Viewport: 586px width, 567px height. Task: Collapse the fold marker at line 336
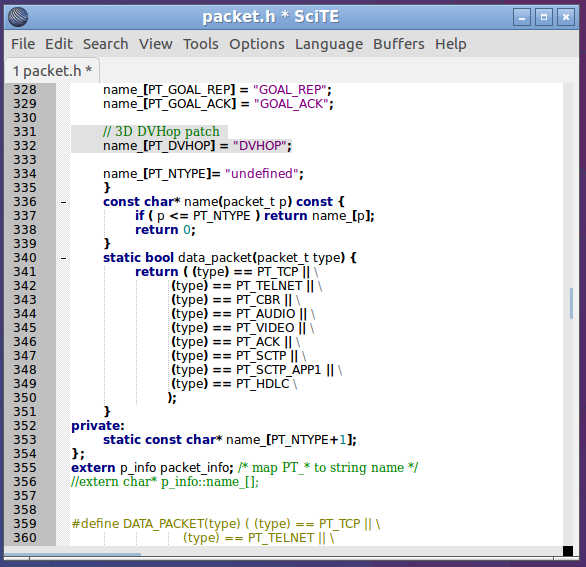[x=64, y=202]
